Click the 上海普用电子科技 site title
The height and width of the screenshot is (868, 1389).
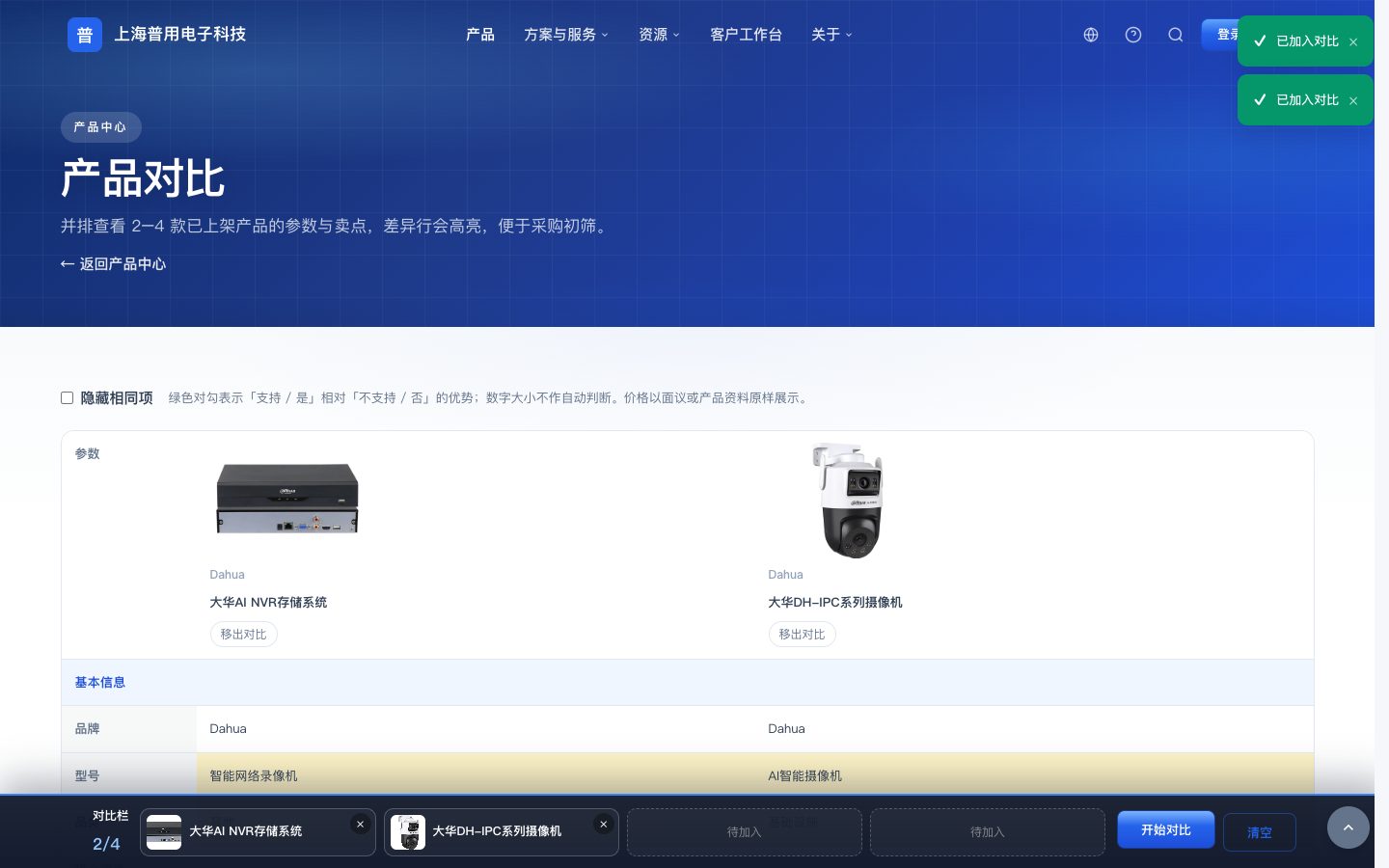coord(180,35)
